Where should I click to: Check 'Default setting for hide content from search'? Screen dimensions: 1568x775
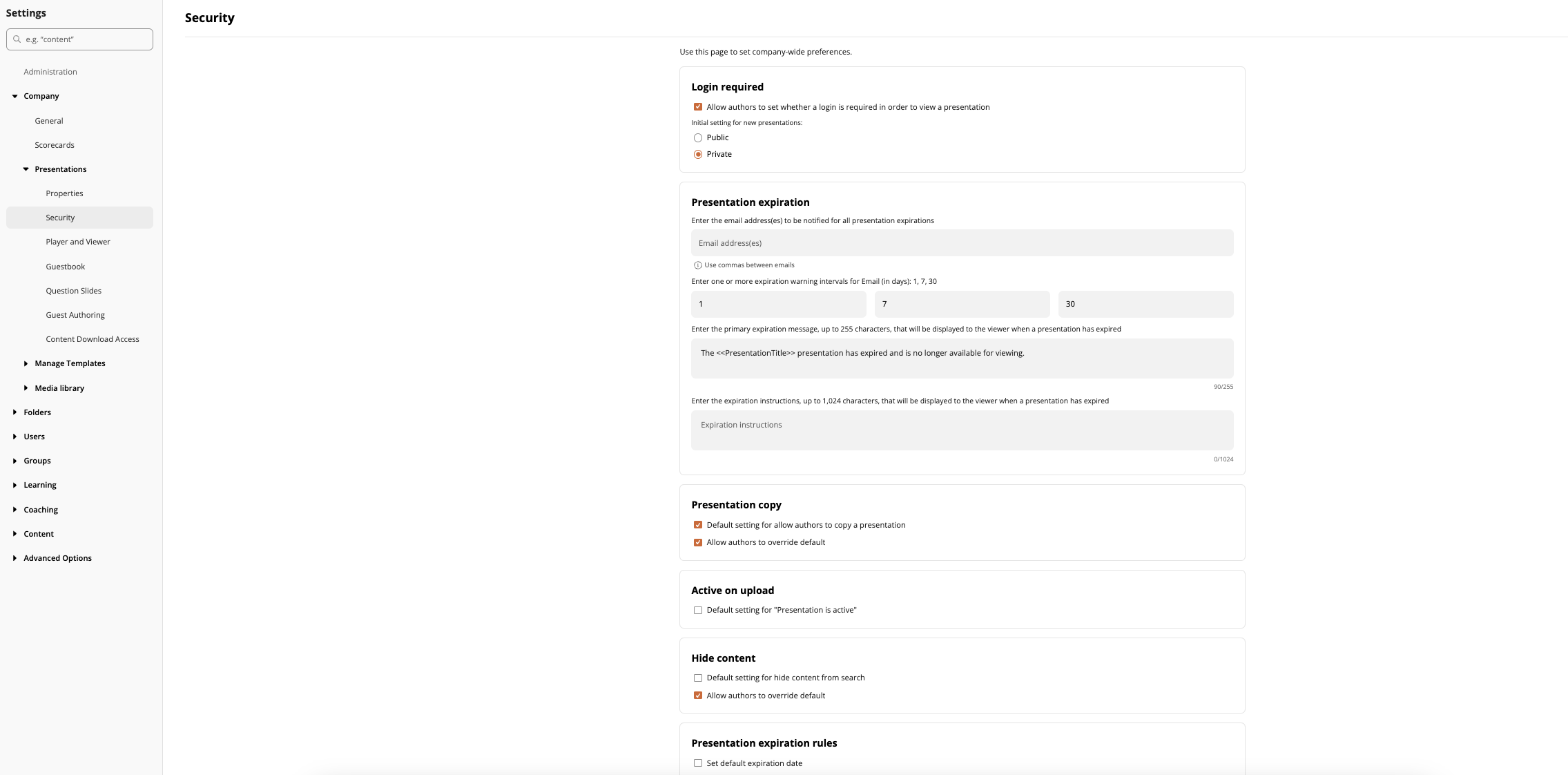pyautogui.click(x=698, y=678)
